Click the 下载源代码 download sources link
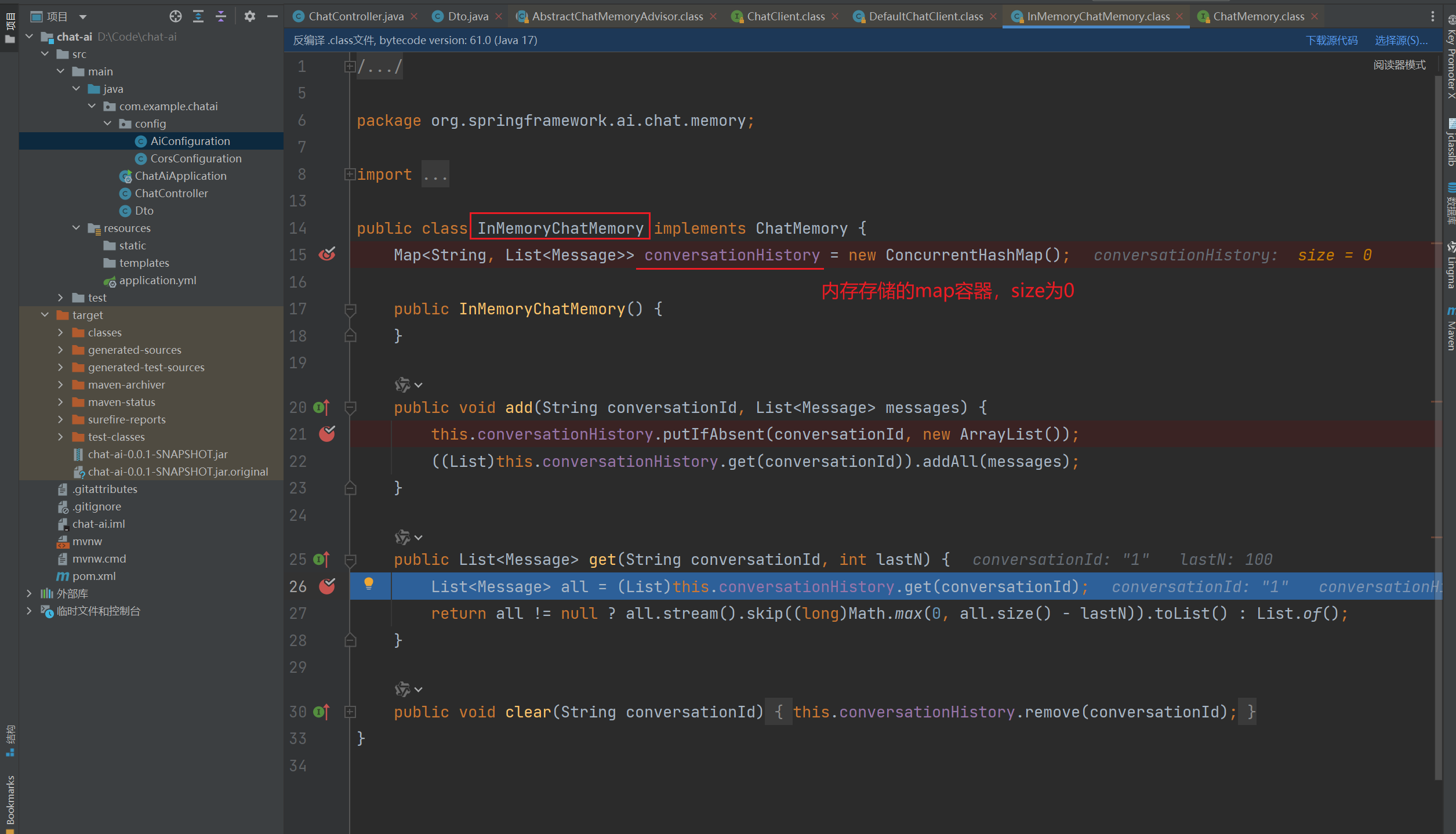Image resolution: width=1456 pixels, height=834 pixels. (x=1331, y=40)
